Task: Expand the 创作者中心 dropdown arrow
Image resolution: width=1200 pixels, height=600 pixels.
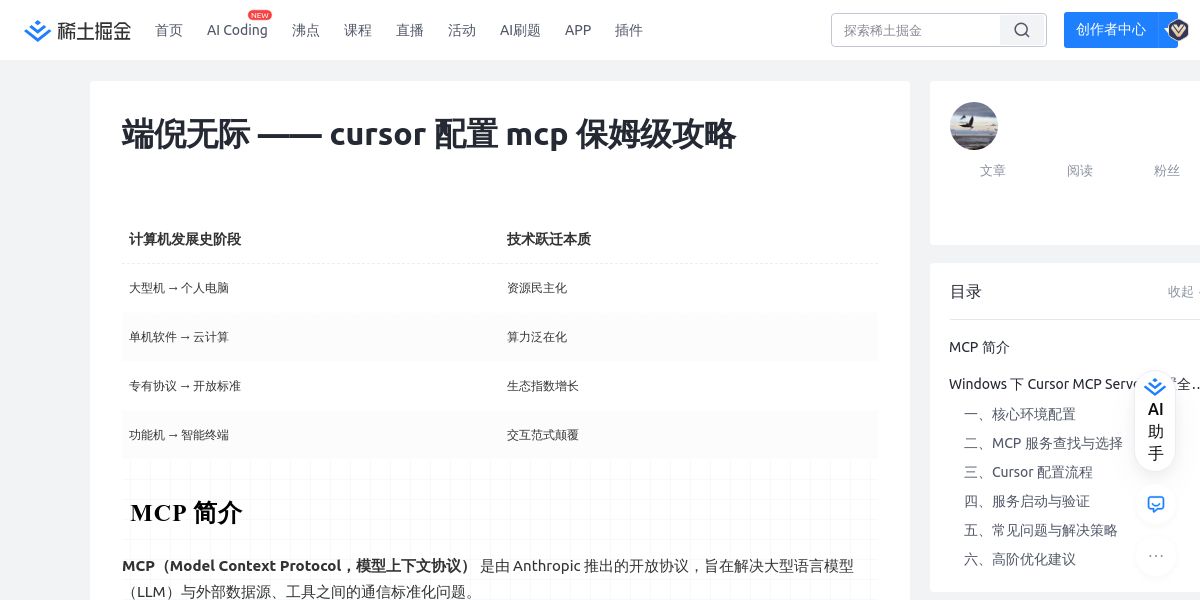Action: click(x=1168, y=30)
